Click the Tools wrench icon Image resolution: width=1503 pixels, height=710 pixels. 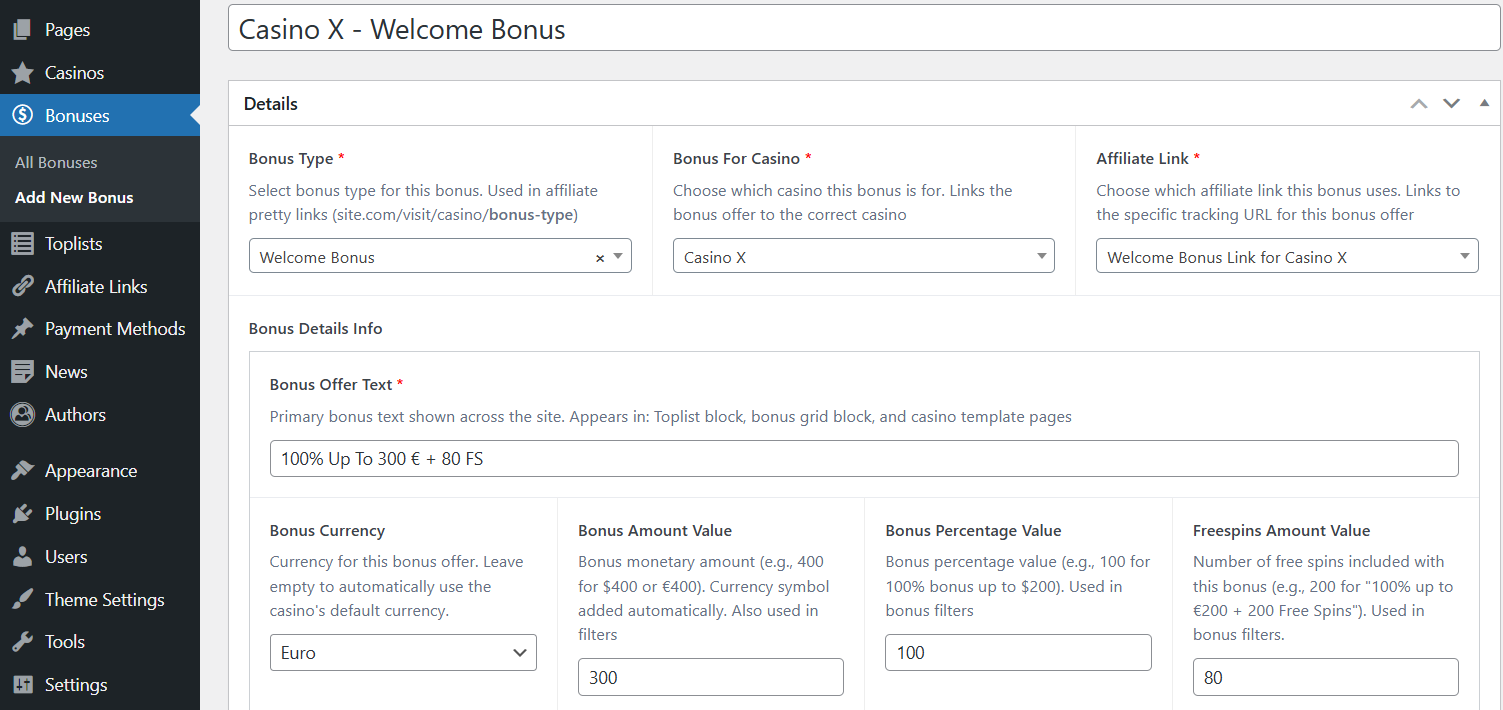click(22, 642)
